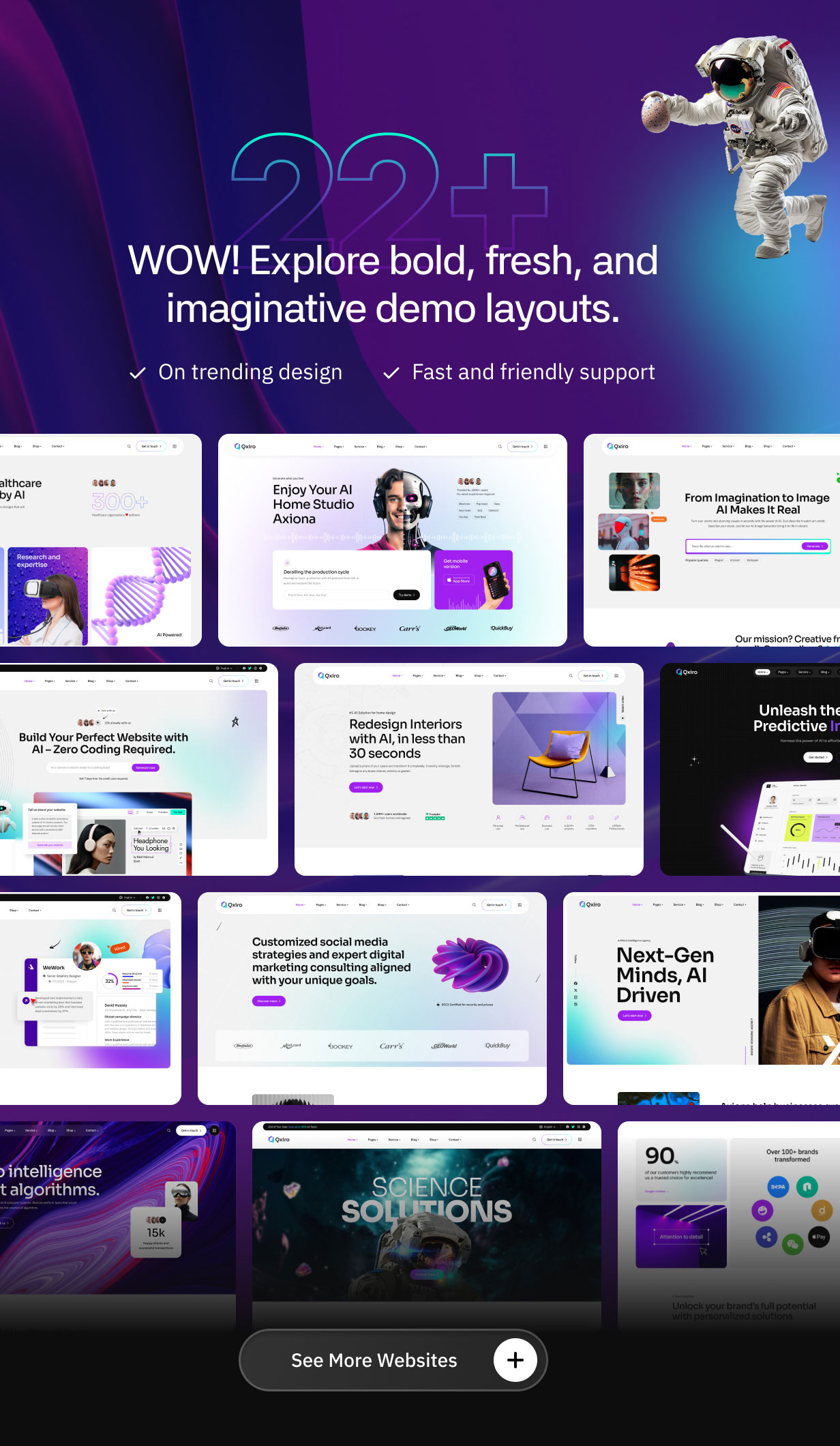Click the black Try demo button

(x=406, y=595)
